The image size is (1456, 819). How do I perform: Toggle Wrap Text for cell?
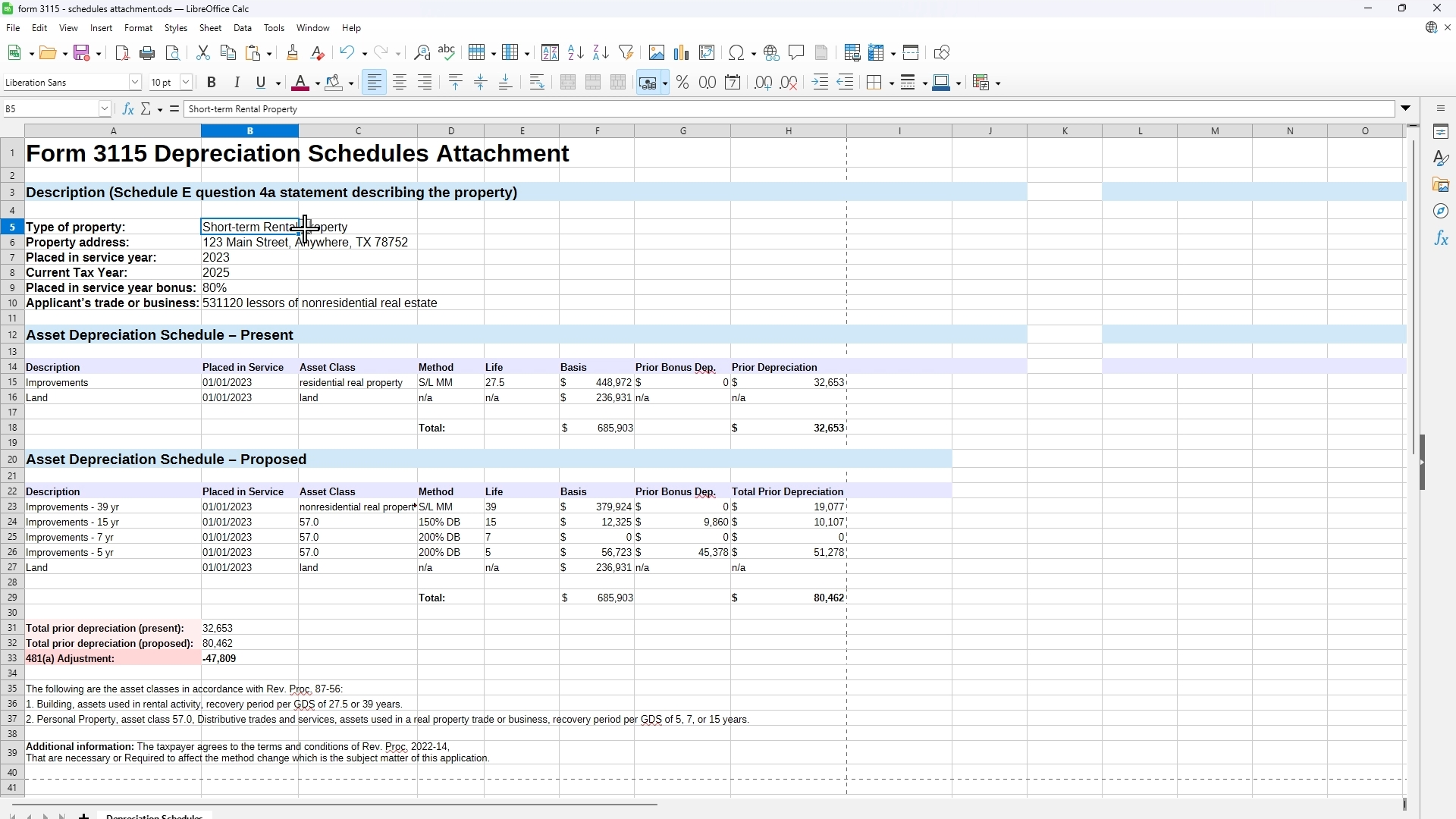tap(538, 83)
